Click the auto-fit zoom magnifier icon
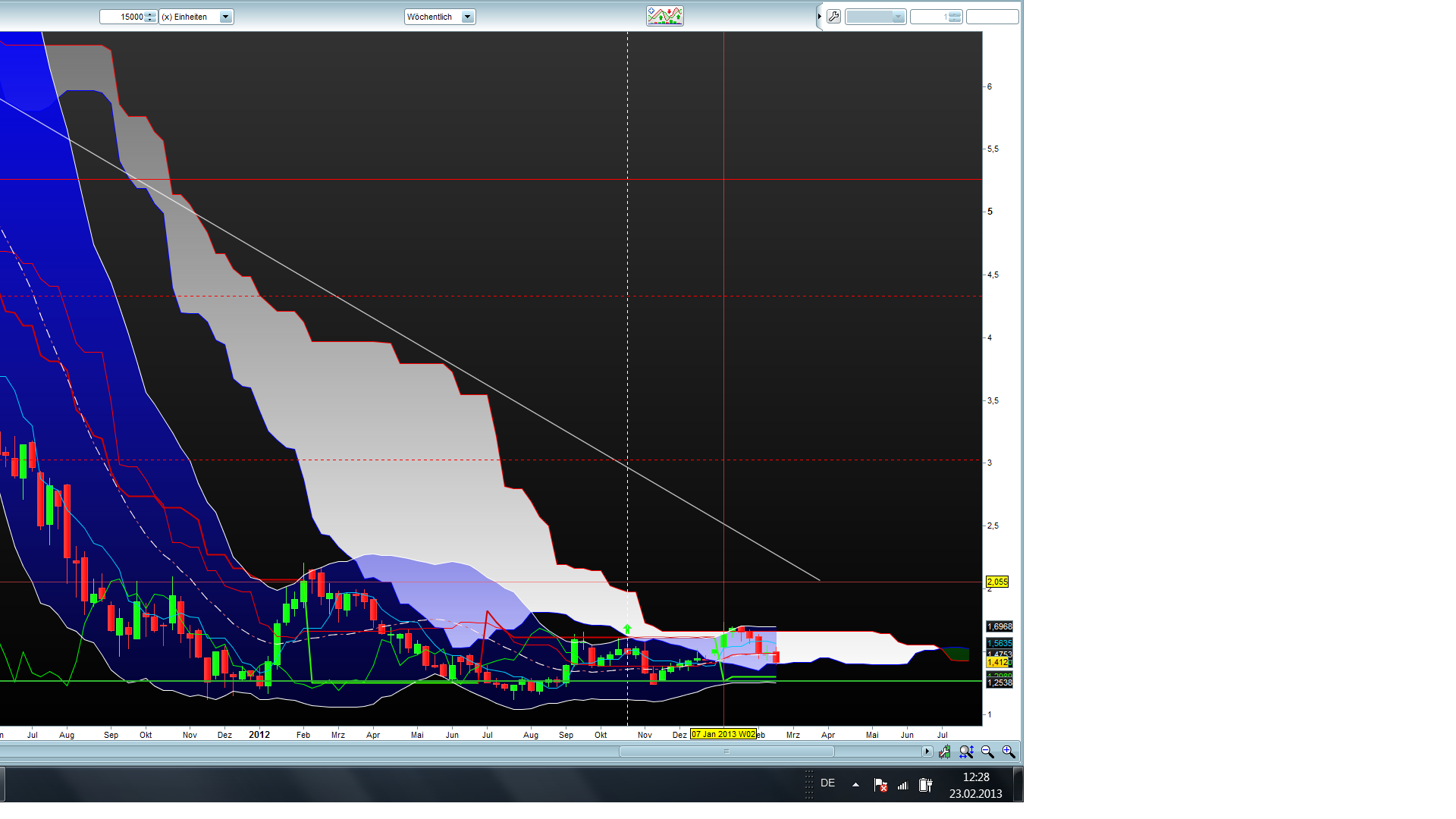This screenshot has height=819, width=1456. (x=966, y=752)
